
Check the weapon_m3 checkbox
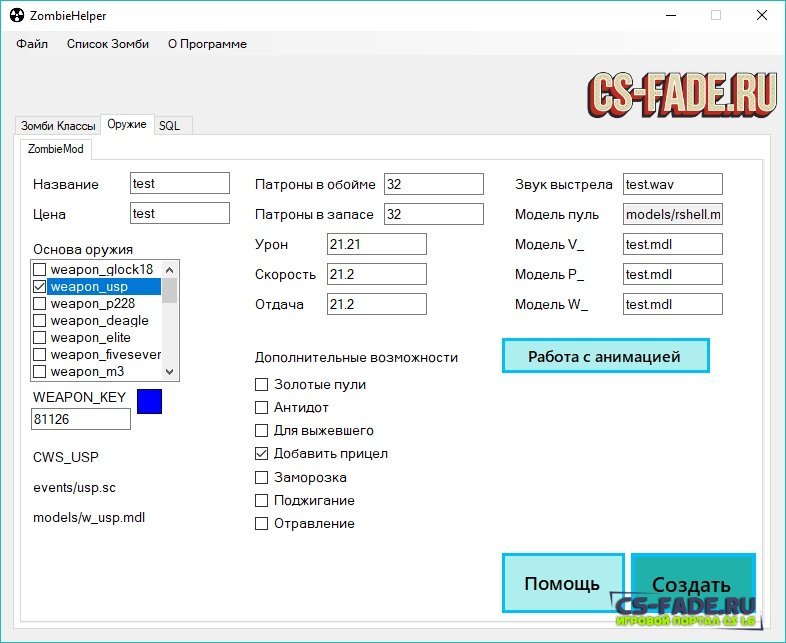(x=40, y=372)
